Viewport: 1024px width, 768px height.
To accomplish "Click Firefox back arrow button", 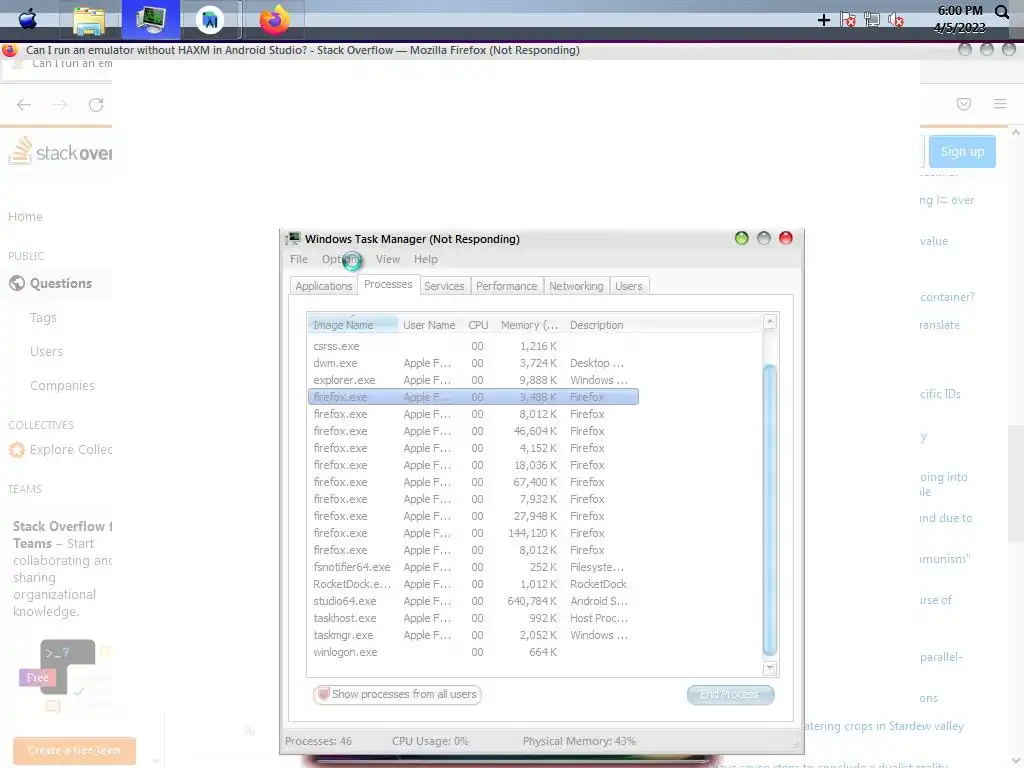I will 24,104.
